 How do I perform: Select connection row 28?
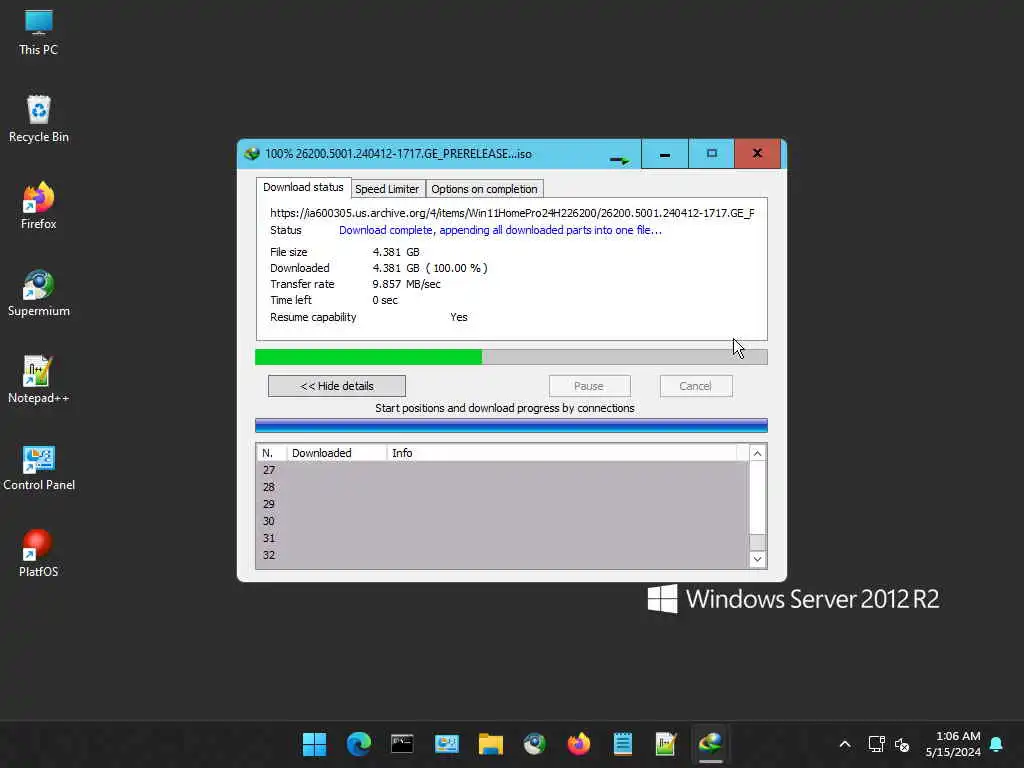click(503, 487)
